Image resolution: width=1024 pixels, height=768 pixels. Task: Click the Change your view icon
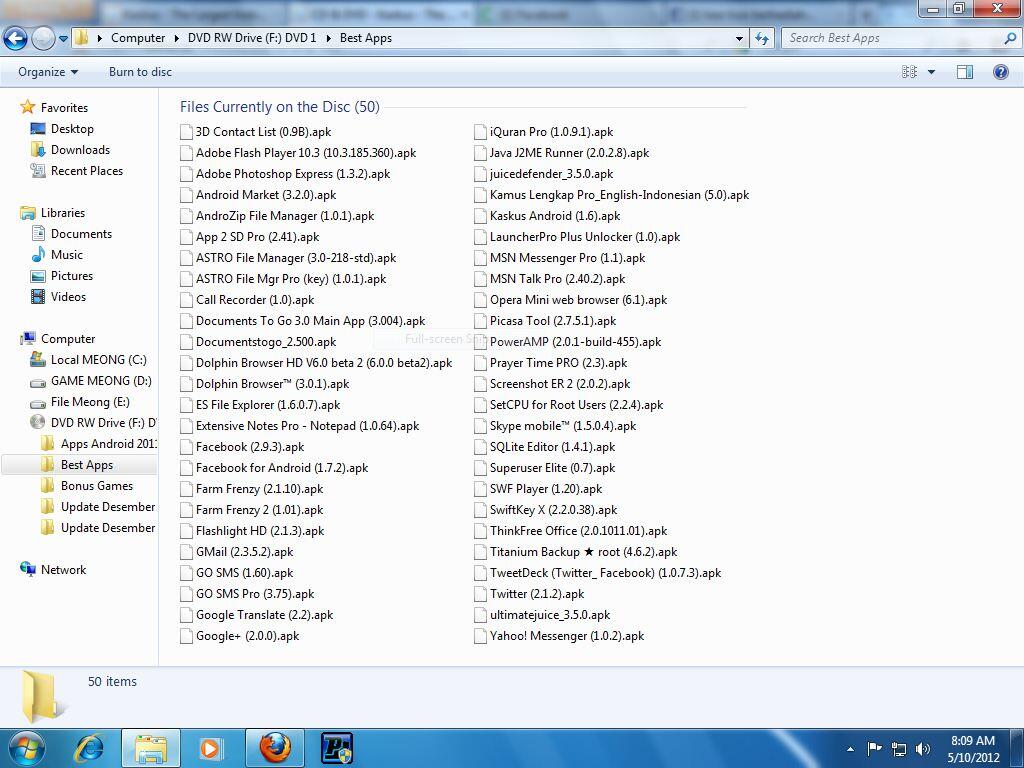pos(909,72)
